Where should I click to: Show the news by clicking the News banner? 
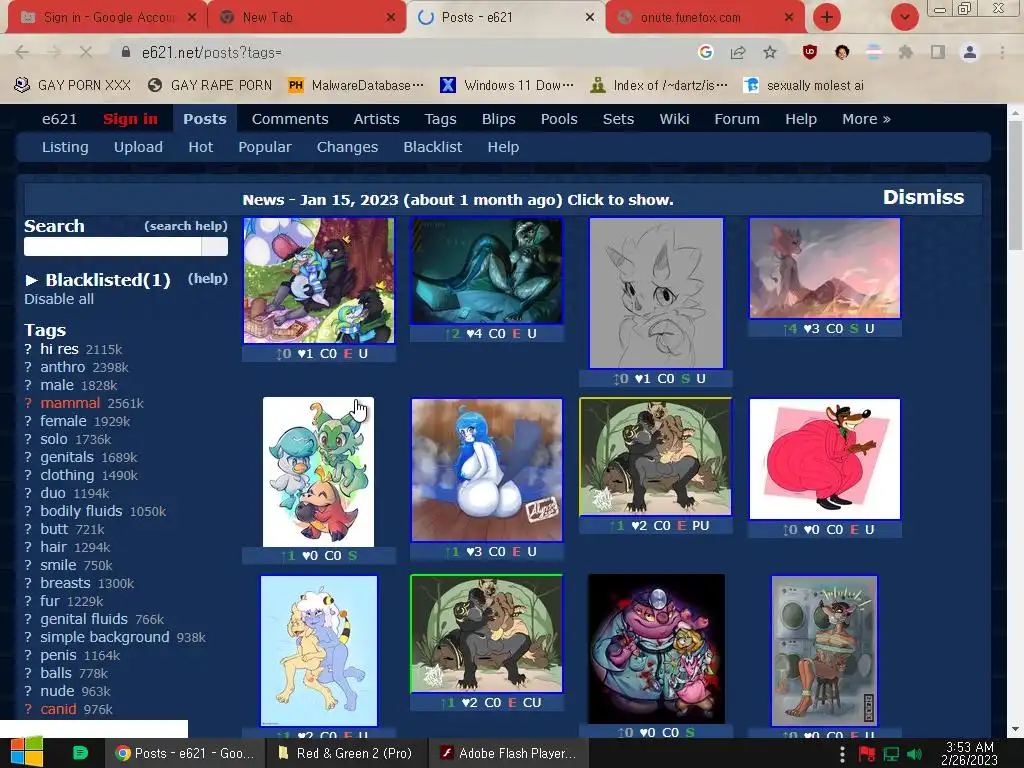coord(458,200)
